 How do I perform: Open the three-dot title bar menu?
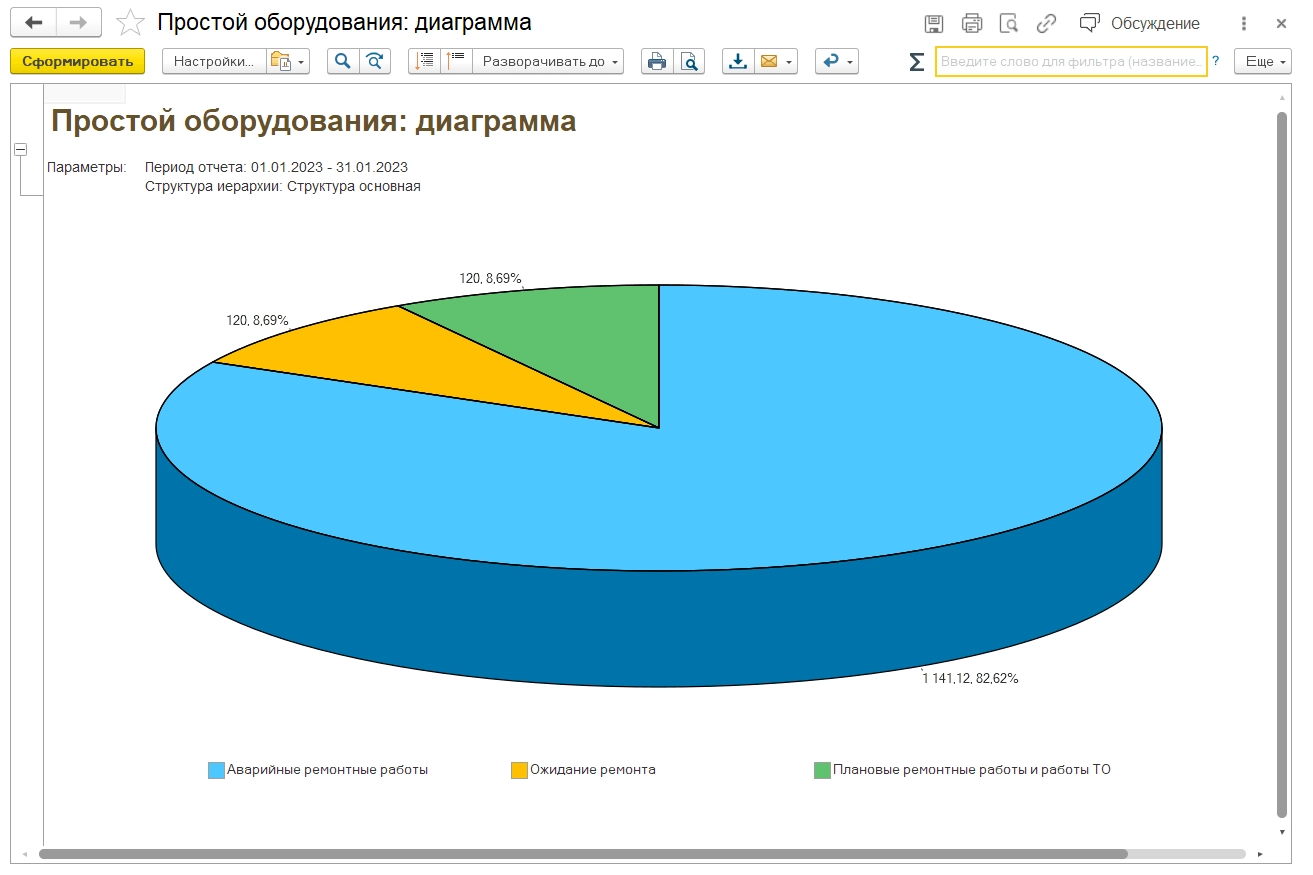point(1244,23)
